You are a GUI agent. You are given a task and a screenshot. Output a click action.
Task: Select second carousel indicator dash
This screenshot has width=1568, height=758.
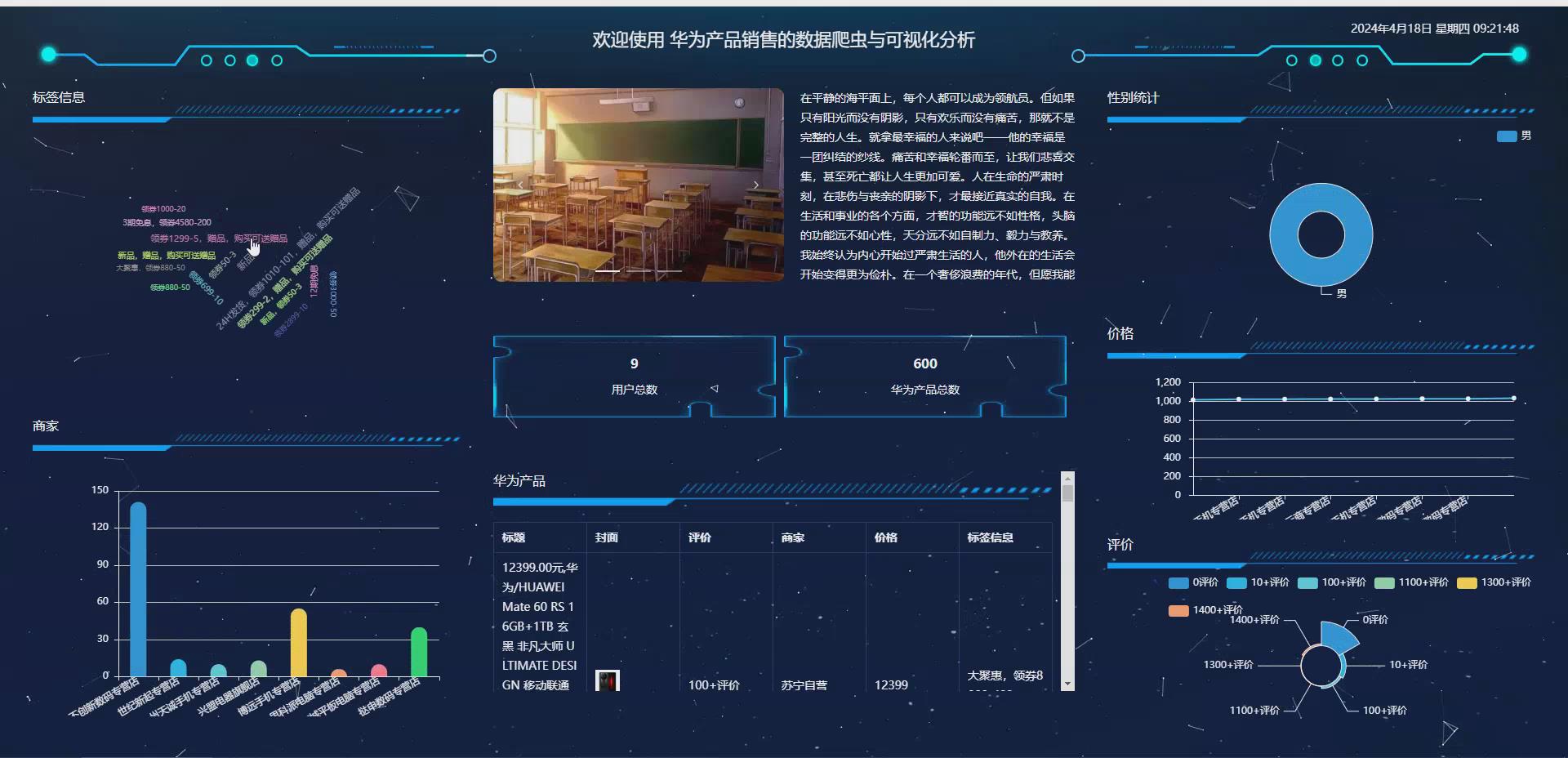(639, 270)
